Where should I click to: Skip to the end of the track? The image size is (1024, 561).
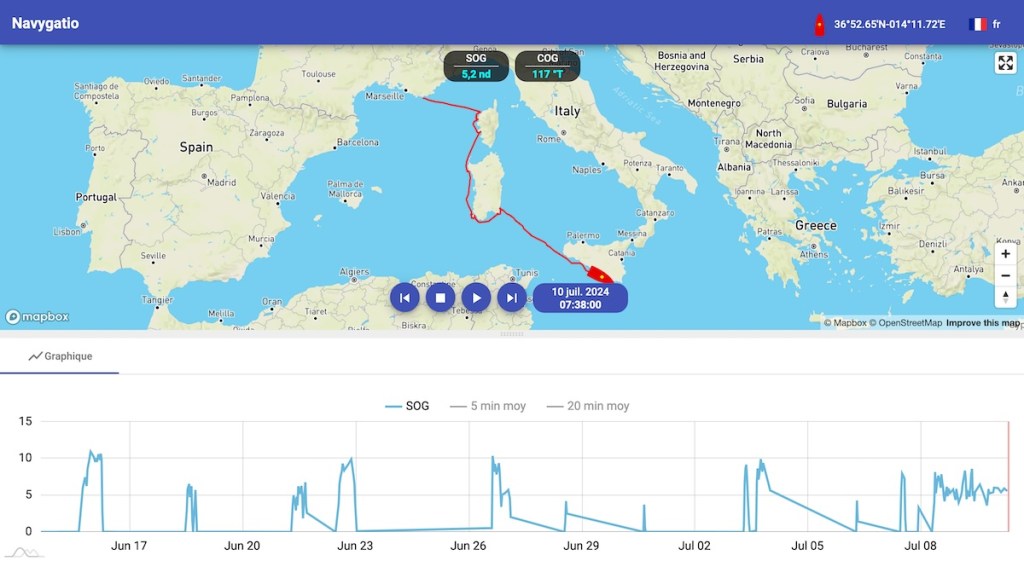click(x=512, y=297)
